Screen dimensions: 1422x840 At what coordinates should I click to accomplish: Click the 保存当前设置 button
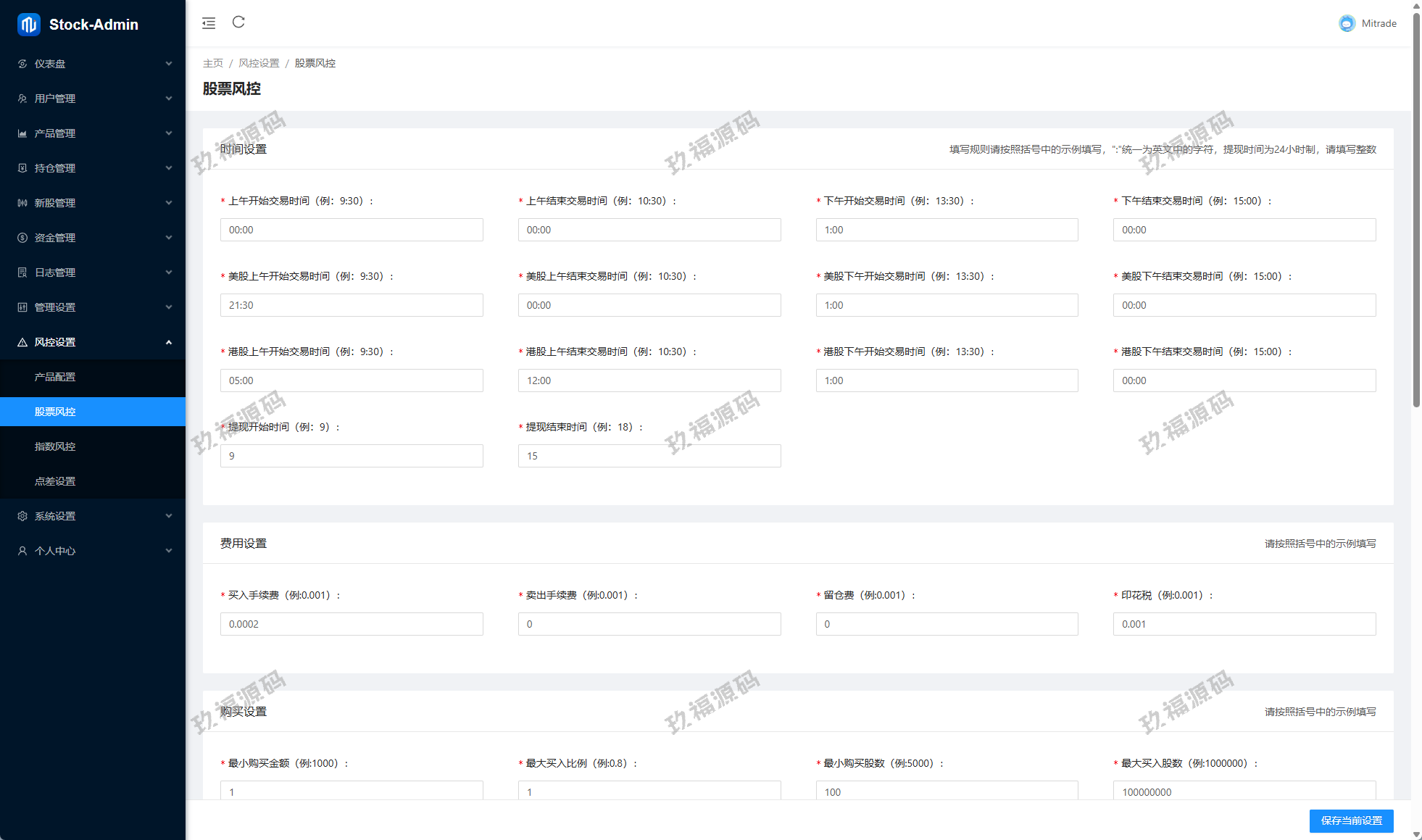1351,820
